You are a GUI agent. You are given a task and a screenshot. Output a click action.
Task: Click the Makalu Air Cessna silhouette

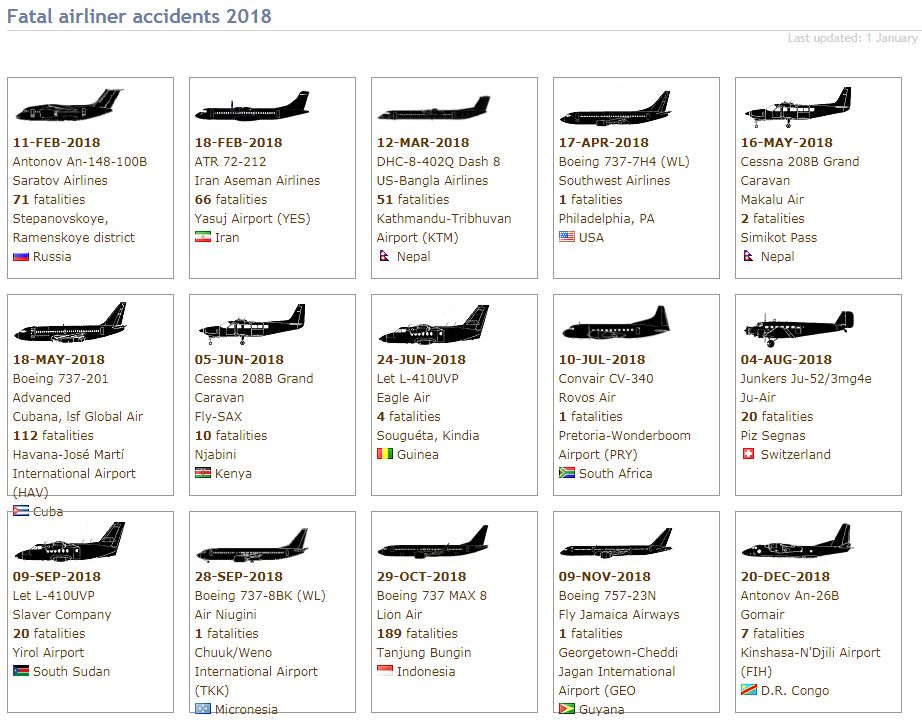point(797,108)
